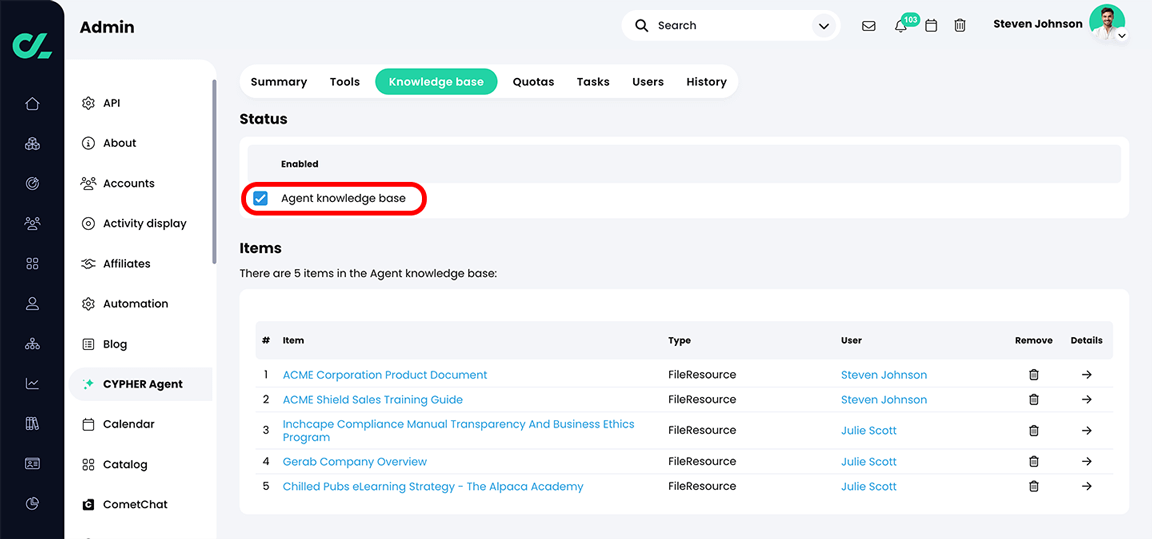Screen dimensions: 1152x539
Task: Open the people group icon in dark sidebar
Action: point(32,223)
